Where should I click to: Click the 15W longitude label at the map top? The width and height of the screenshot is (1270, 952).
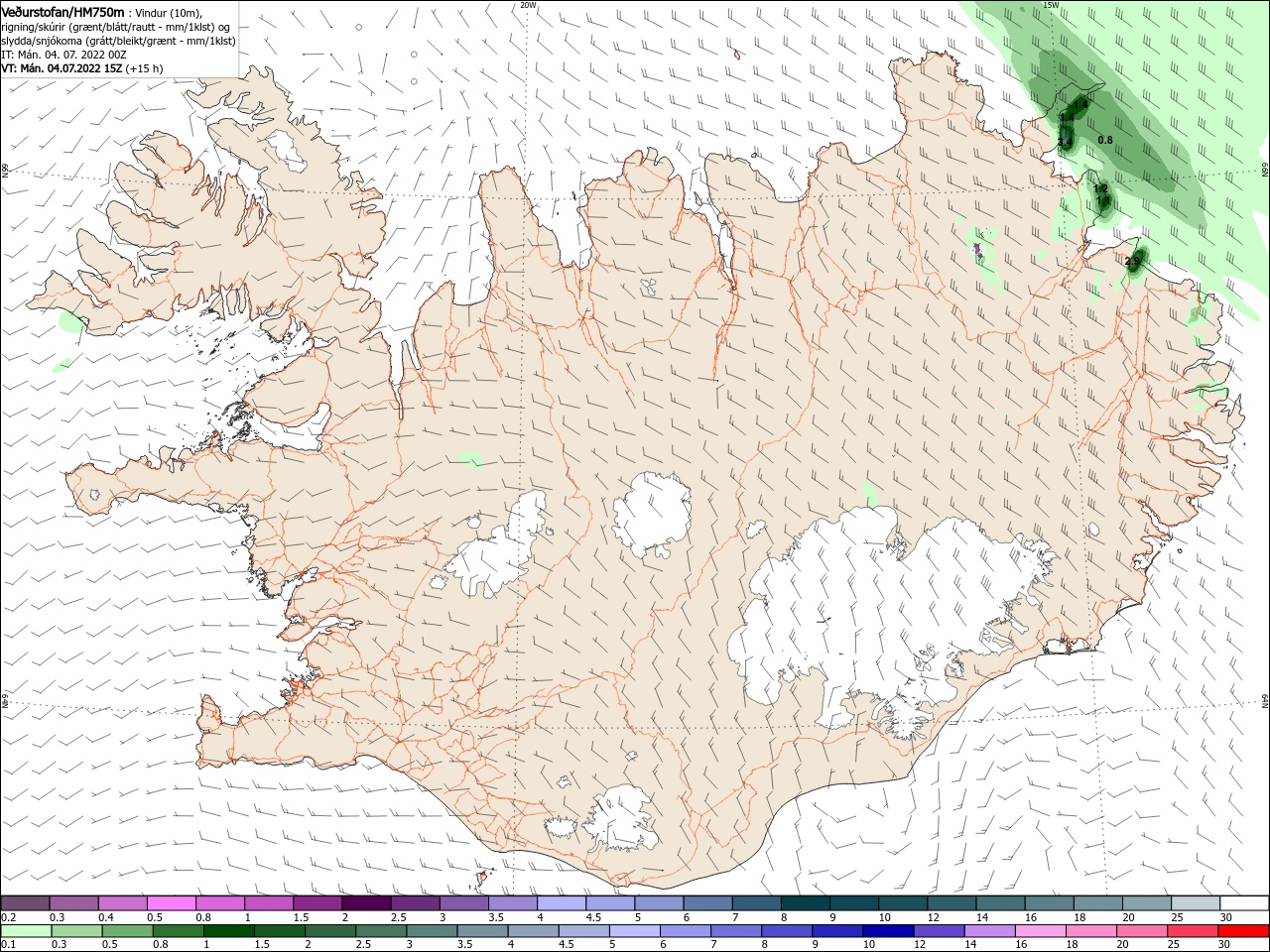(x=1051, y=4)
